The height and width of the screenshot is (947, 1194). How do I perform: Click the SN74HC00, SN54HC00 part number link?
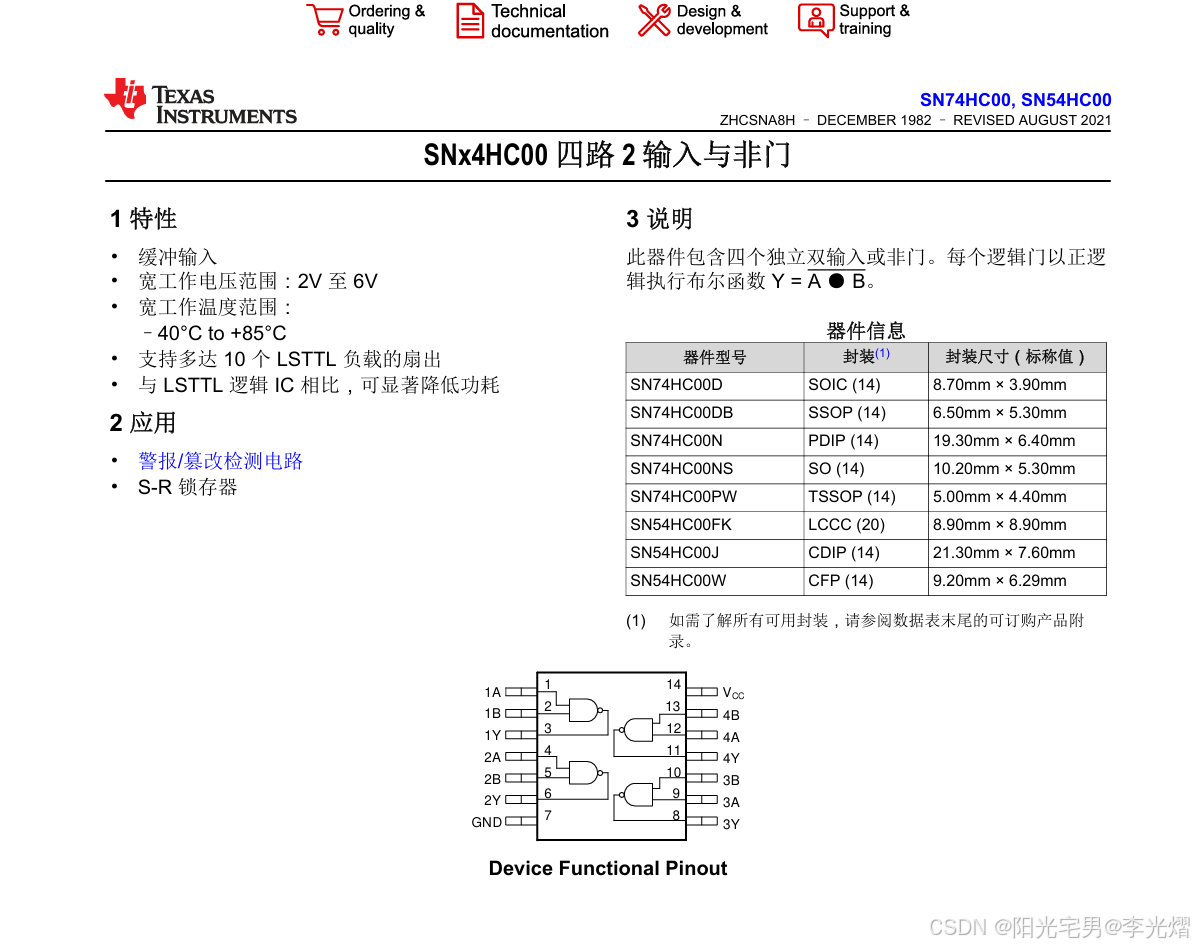click(x=1015, y=100)
